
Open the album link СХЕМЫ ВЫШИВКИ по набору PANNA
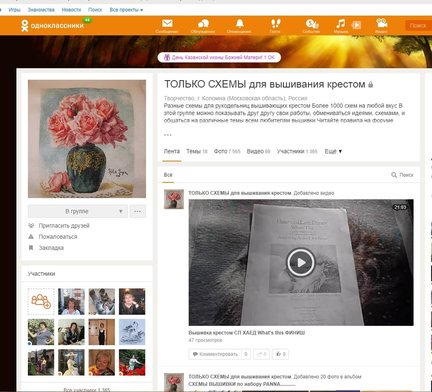[242, 384]
